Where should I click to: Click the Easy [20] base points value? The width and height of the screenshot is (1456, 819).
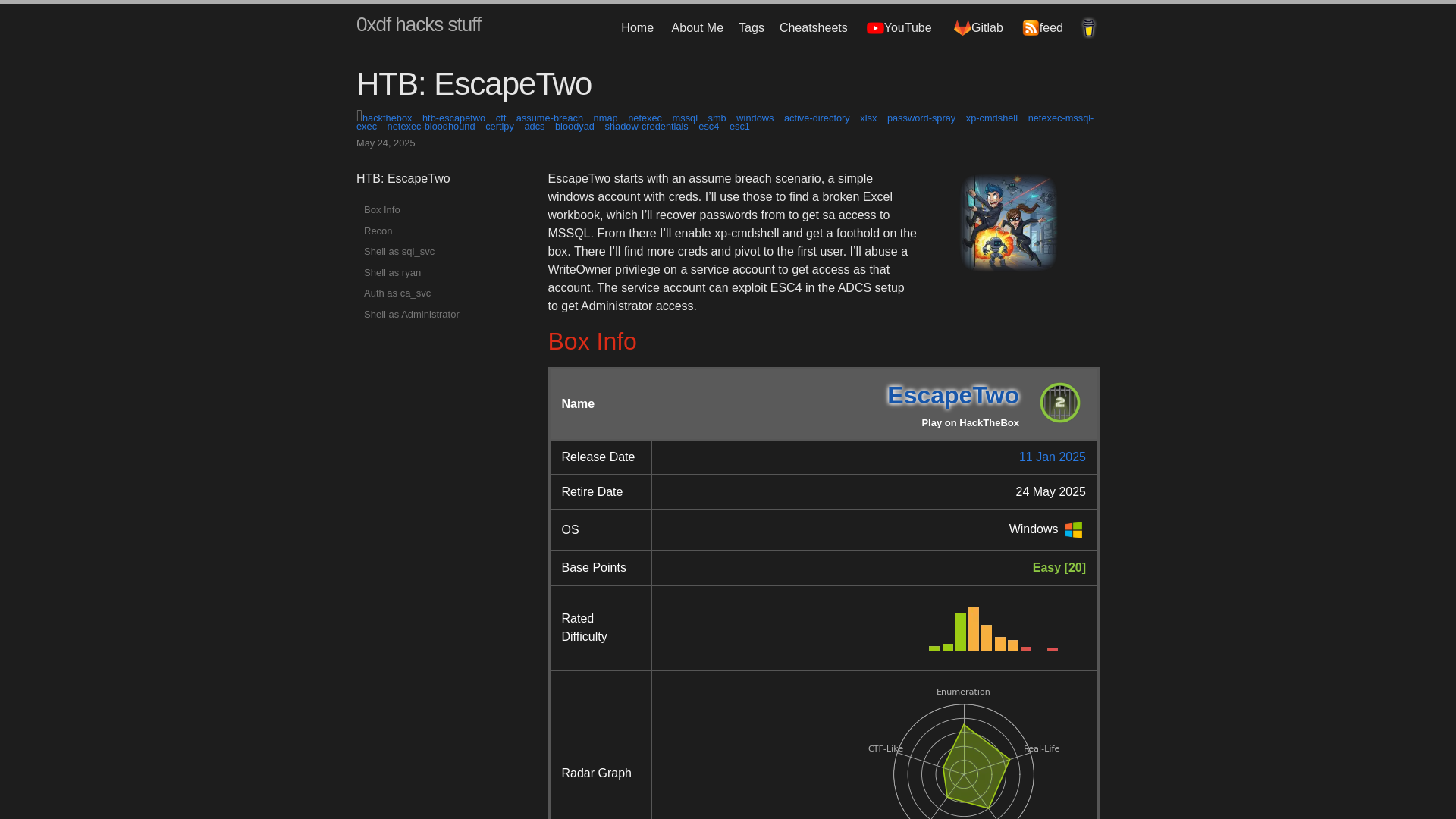point(1059,568)
